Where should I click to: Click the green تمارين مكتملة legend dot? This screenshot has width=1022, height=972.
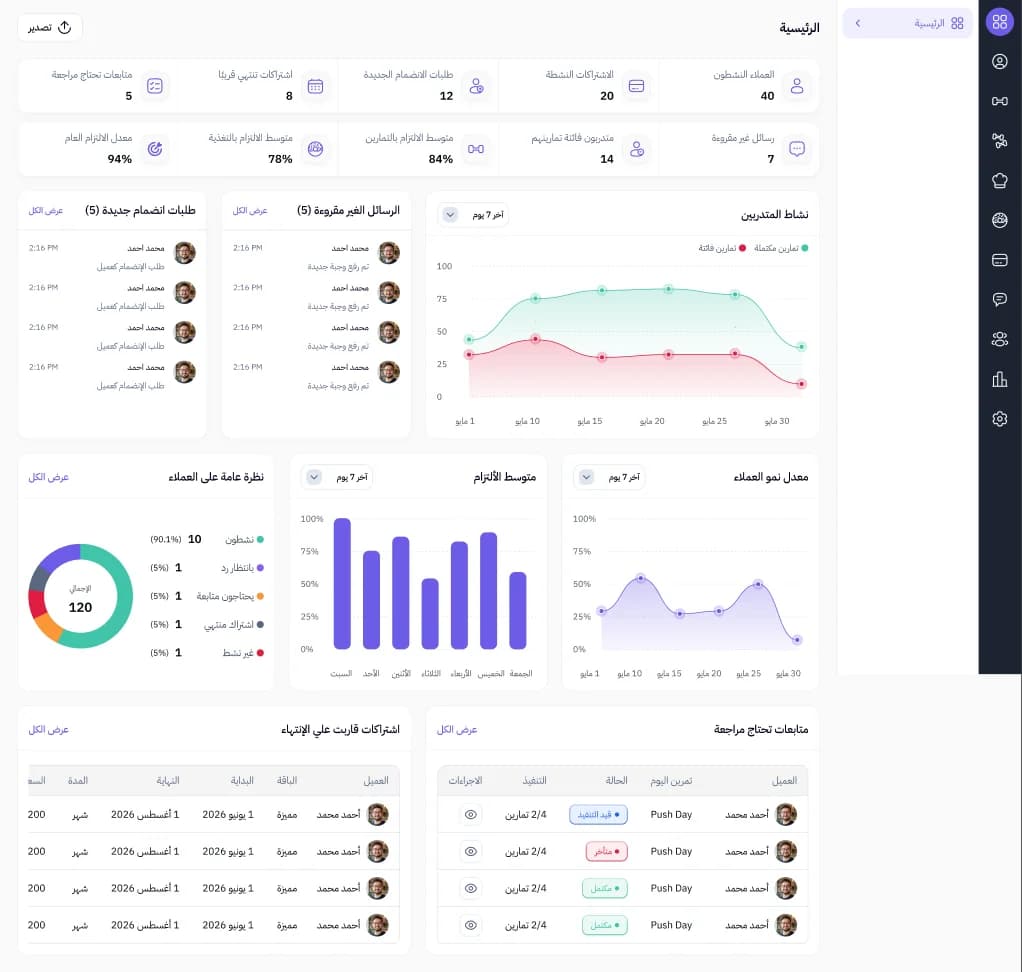coord(805,248)
